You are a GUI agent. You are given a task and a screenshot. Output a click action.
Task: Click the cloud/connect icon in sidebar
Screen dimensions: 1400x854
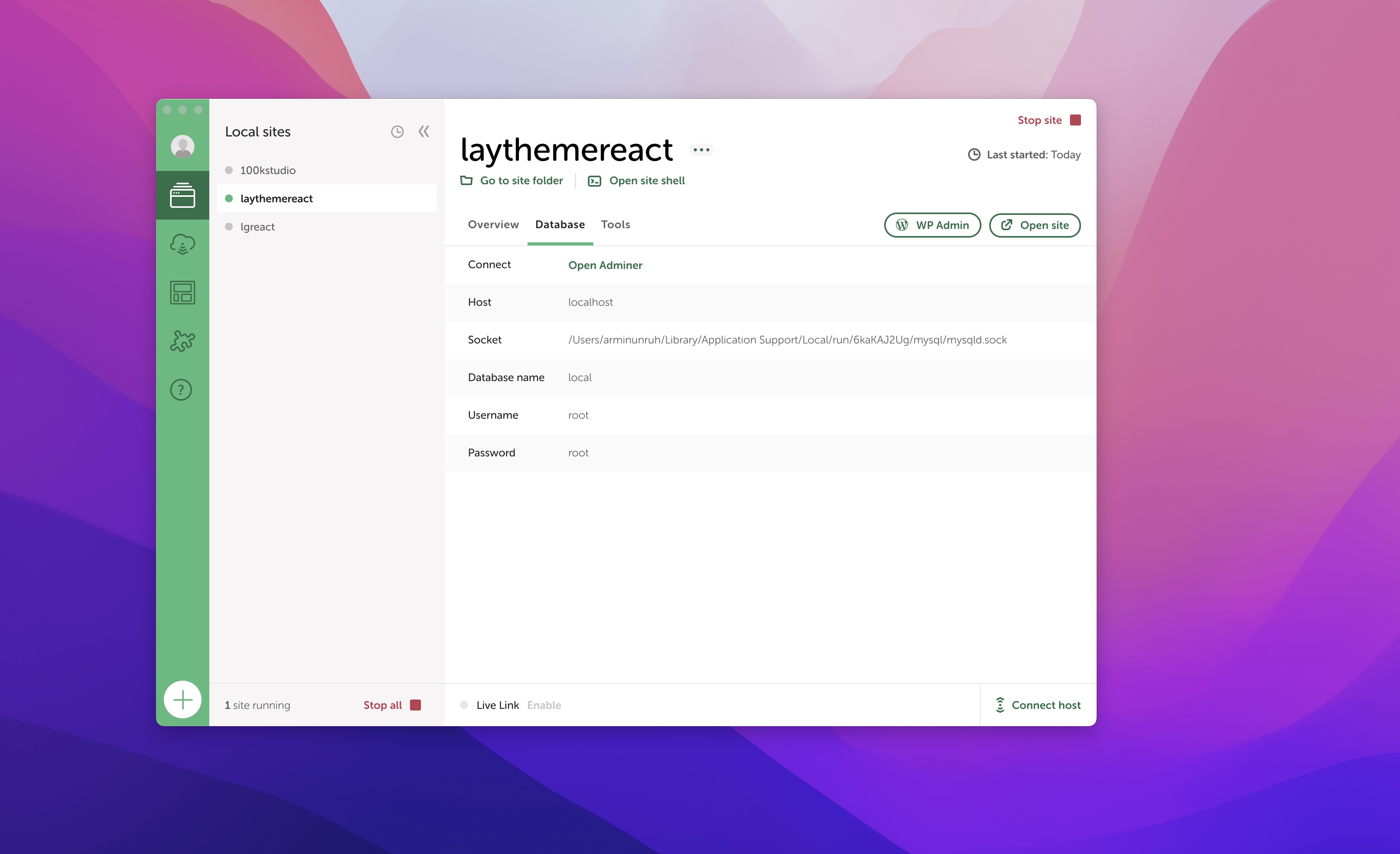[x=183, y=245]
